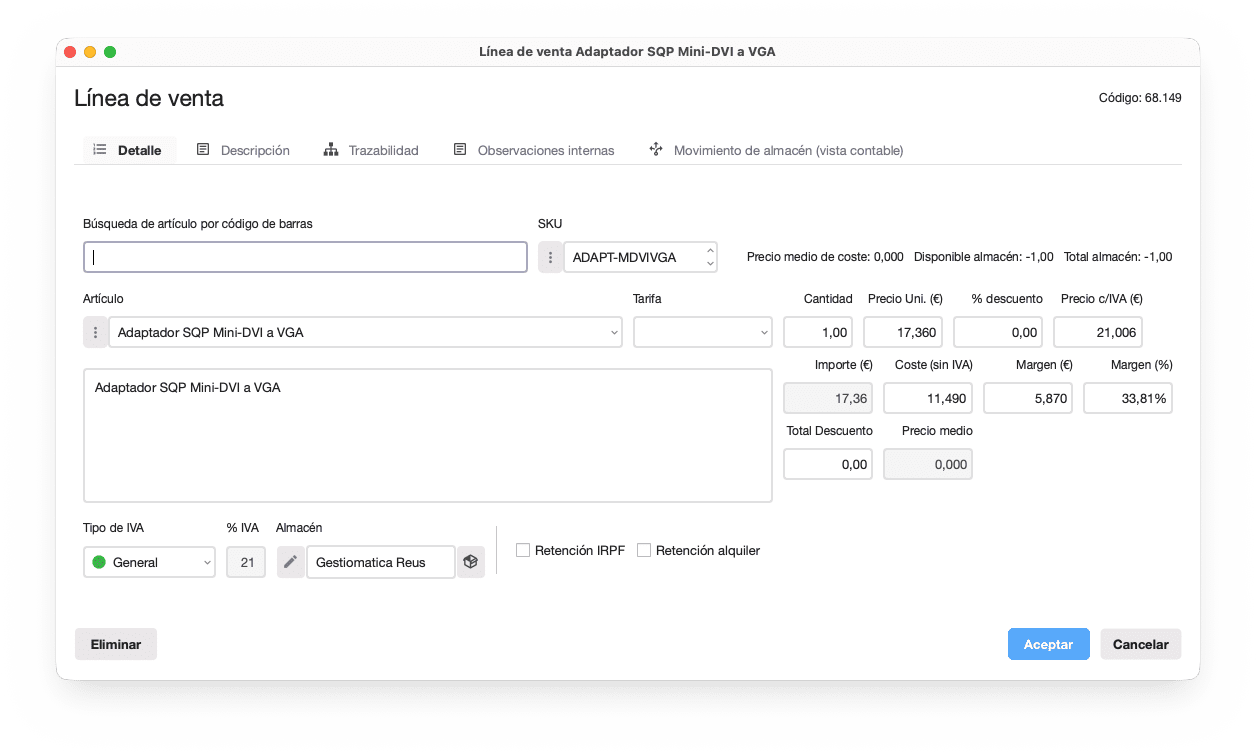
Task: Expand the Tarifa dropdown
Action: [x=702, y=332]
